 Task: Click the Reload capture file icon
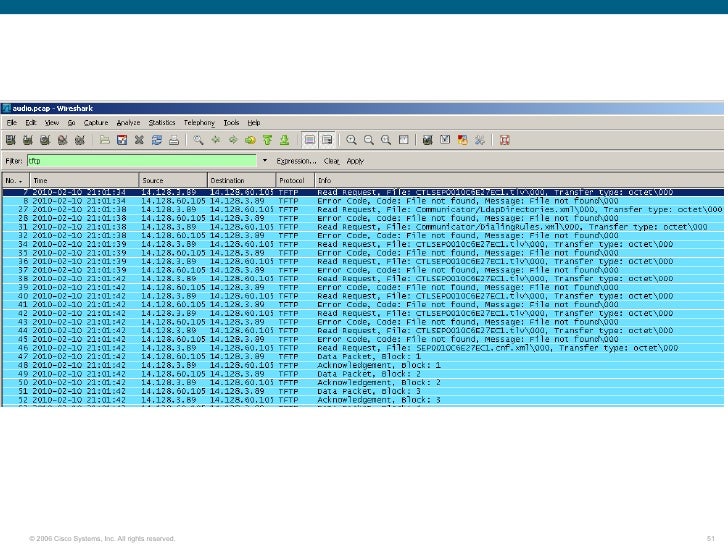156,140
